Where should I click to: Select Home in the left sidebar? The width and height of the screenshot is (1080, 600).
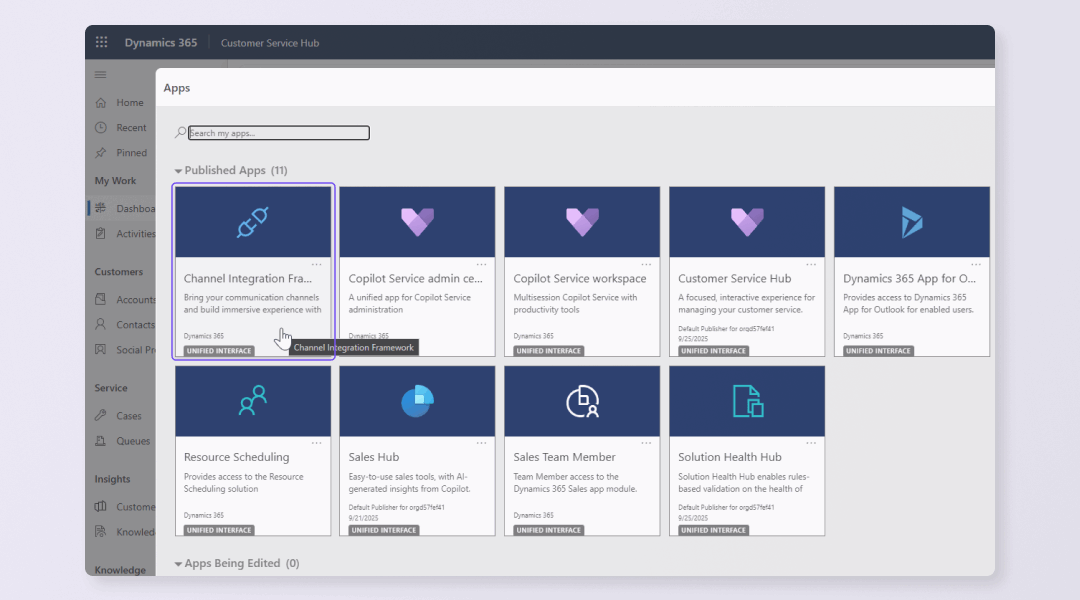129,103
